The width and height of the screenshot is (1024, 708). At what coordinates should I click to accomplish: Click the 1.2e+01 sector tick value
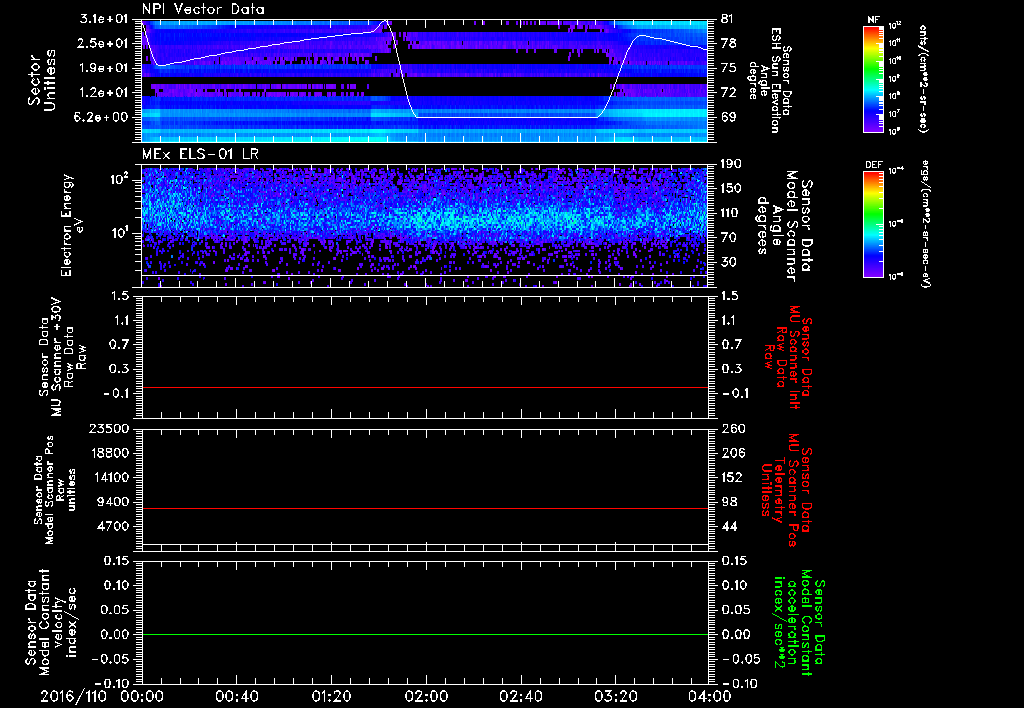[102, 93]
